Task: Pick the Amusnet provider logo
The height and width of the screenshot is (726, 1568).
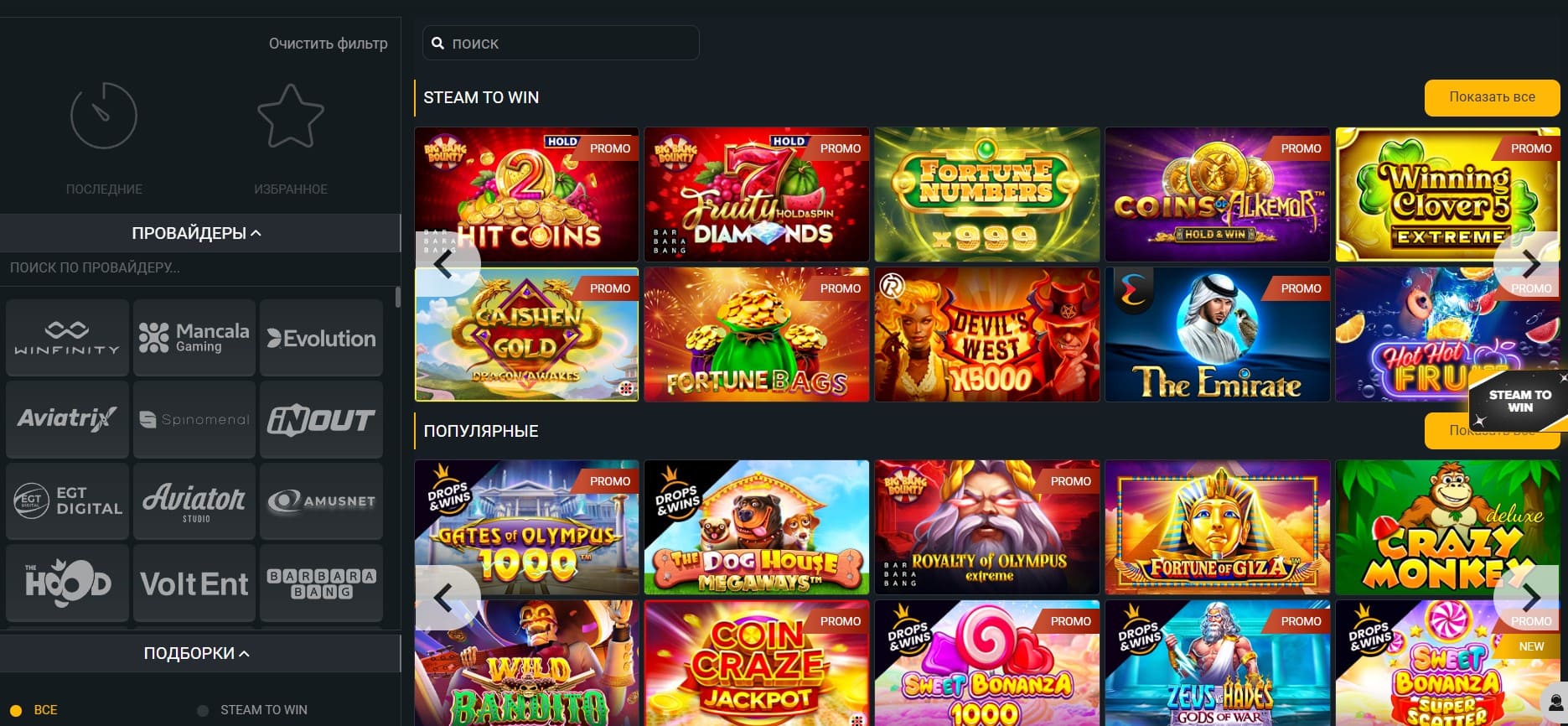Action: [x=321, y=500]
